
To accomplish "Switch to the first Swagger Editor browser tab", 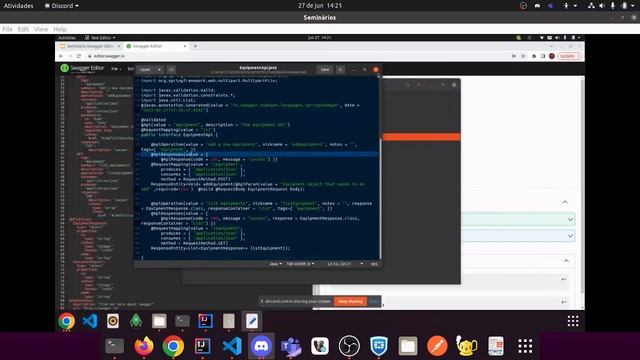I will 90,46.
